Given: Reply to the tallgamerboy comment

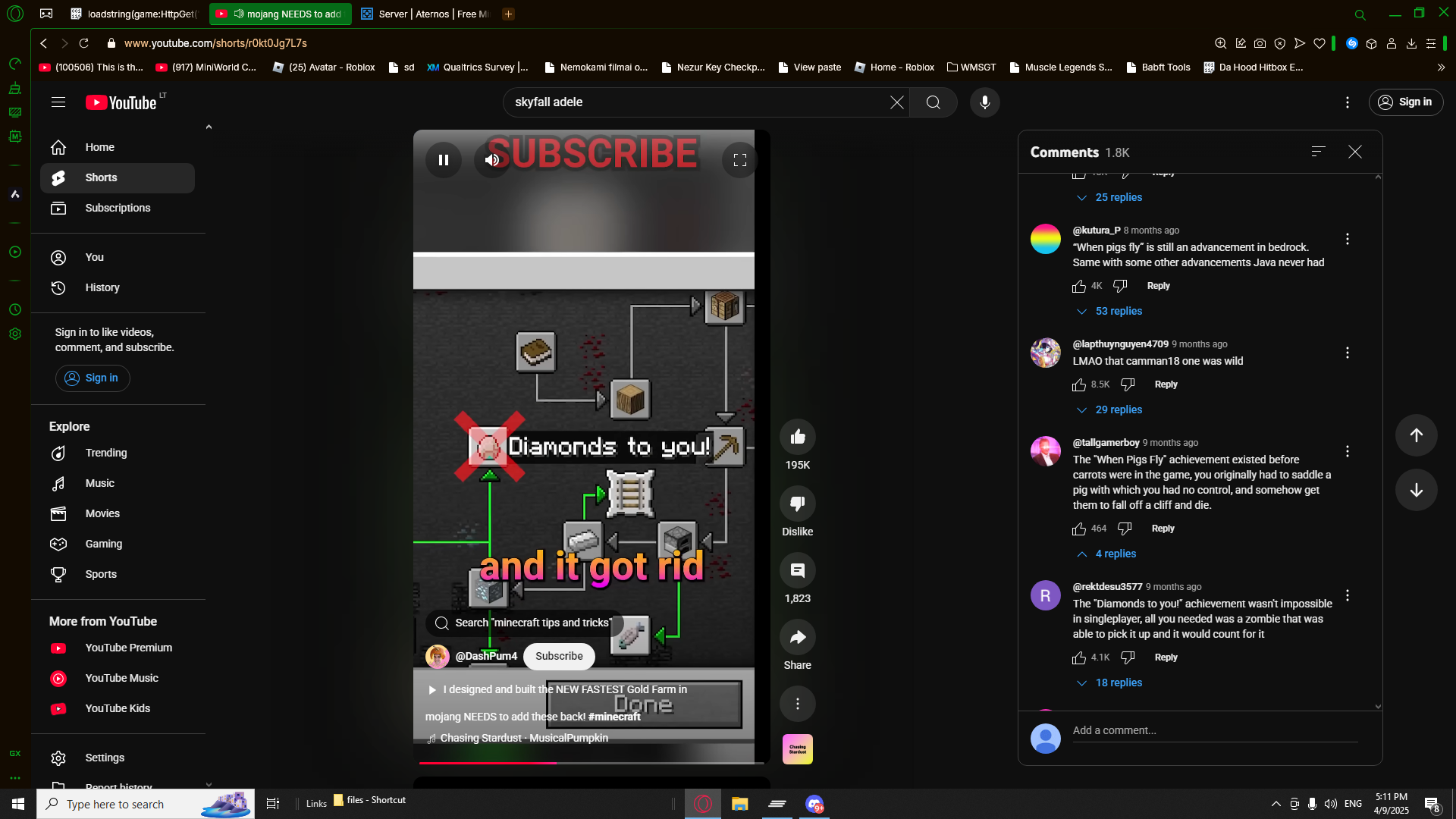Looking at the screenshot, I should coord(1163,529).
